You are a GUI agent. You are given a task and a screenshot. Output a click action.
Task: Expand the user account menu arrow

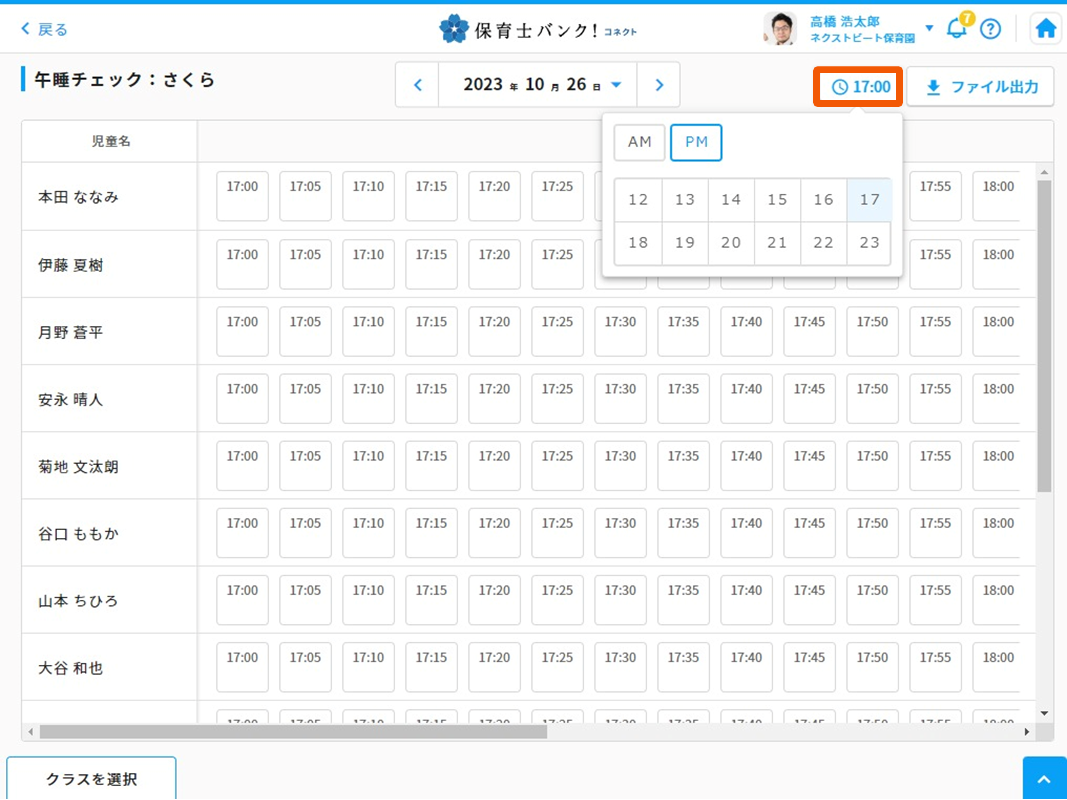pos(929,28)
